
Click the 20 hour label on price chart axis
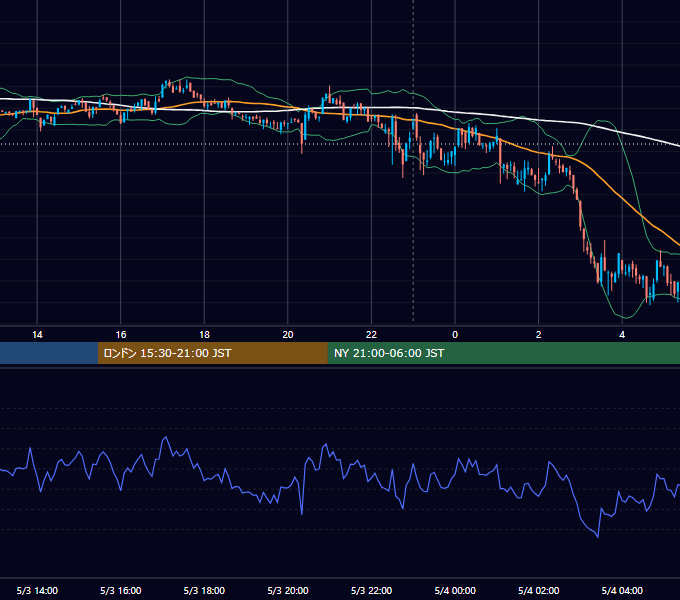[288, 335]
